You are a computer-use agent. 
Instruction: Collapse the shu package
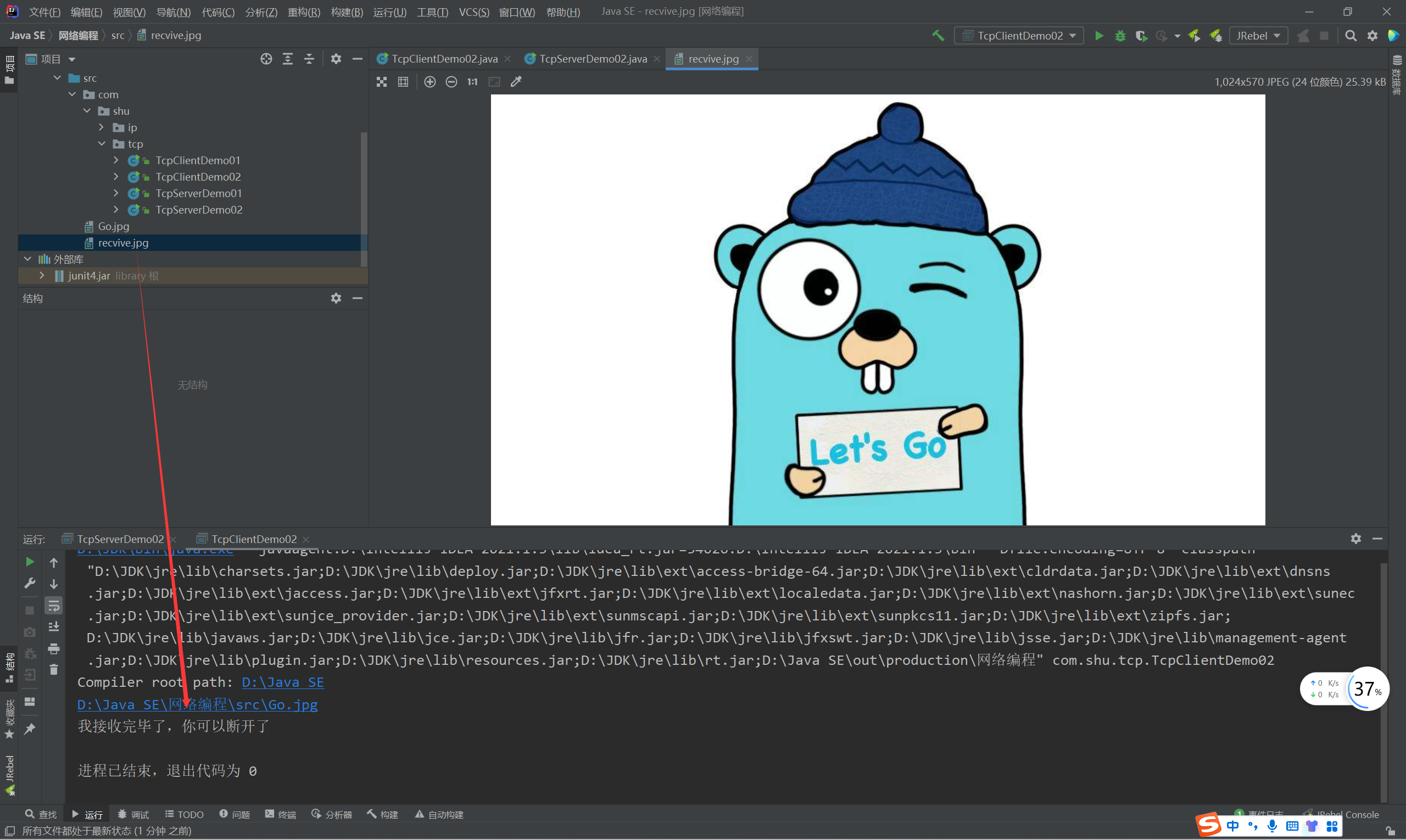(87, 111)
